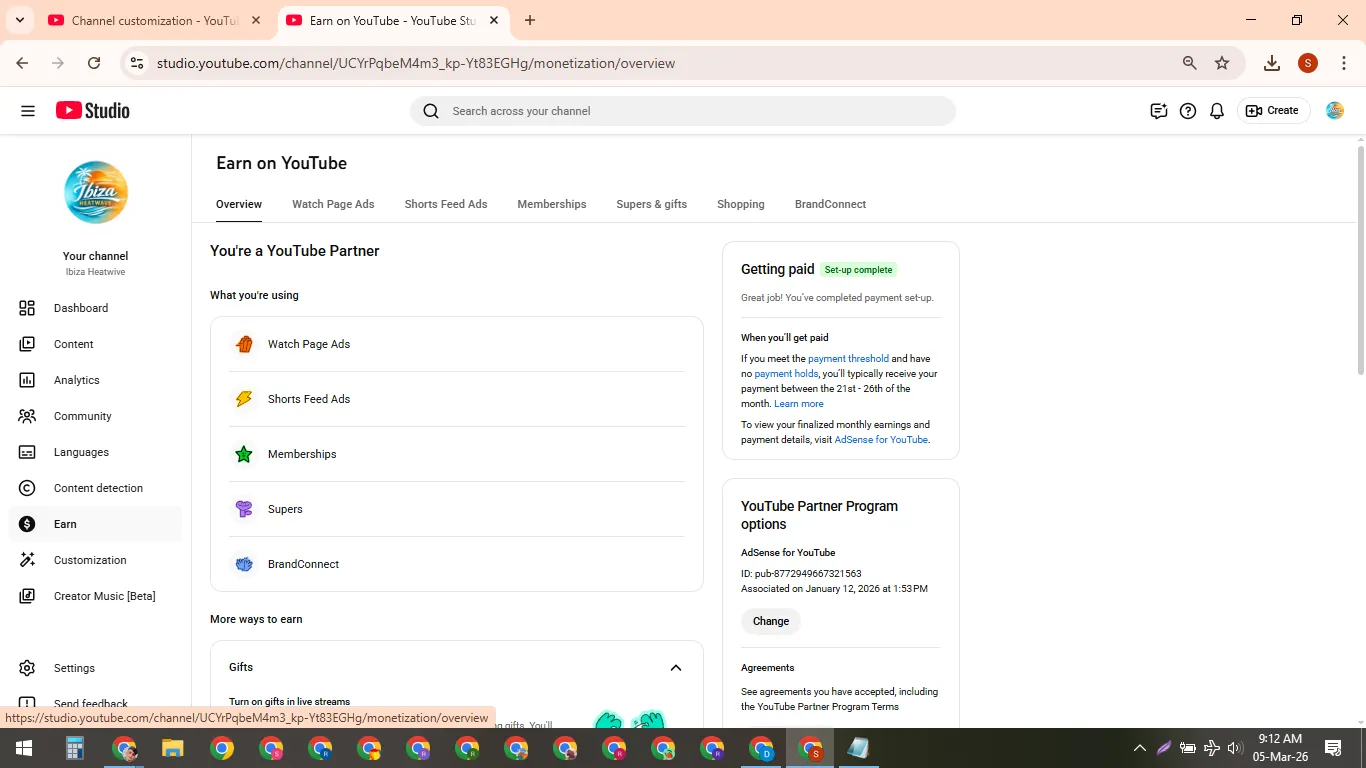1366x768 pixels.
Task: Click the purple Supers icon
Action: [x=244, y=509]
